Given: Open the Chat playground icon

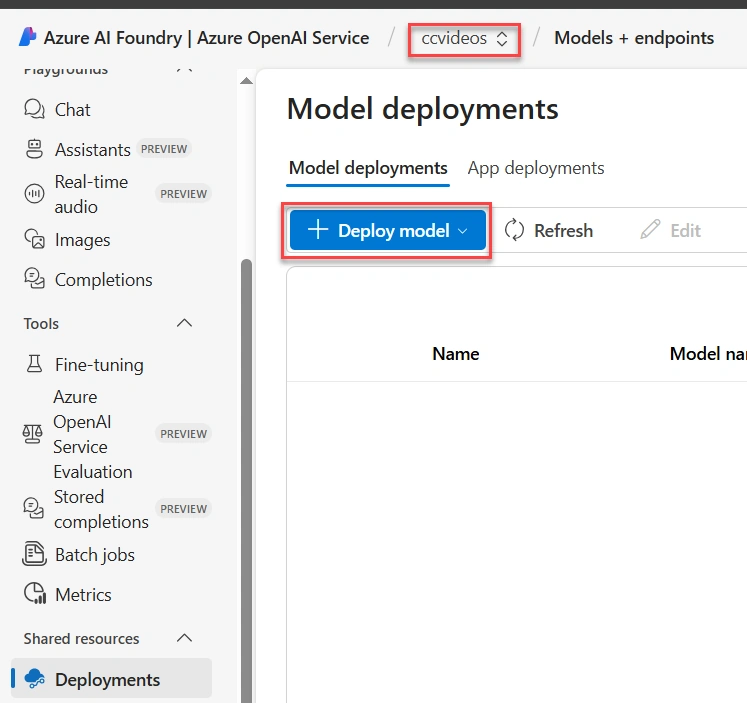Looking at the screenshot, I should coord(34,109).
